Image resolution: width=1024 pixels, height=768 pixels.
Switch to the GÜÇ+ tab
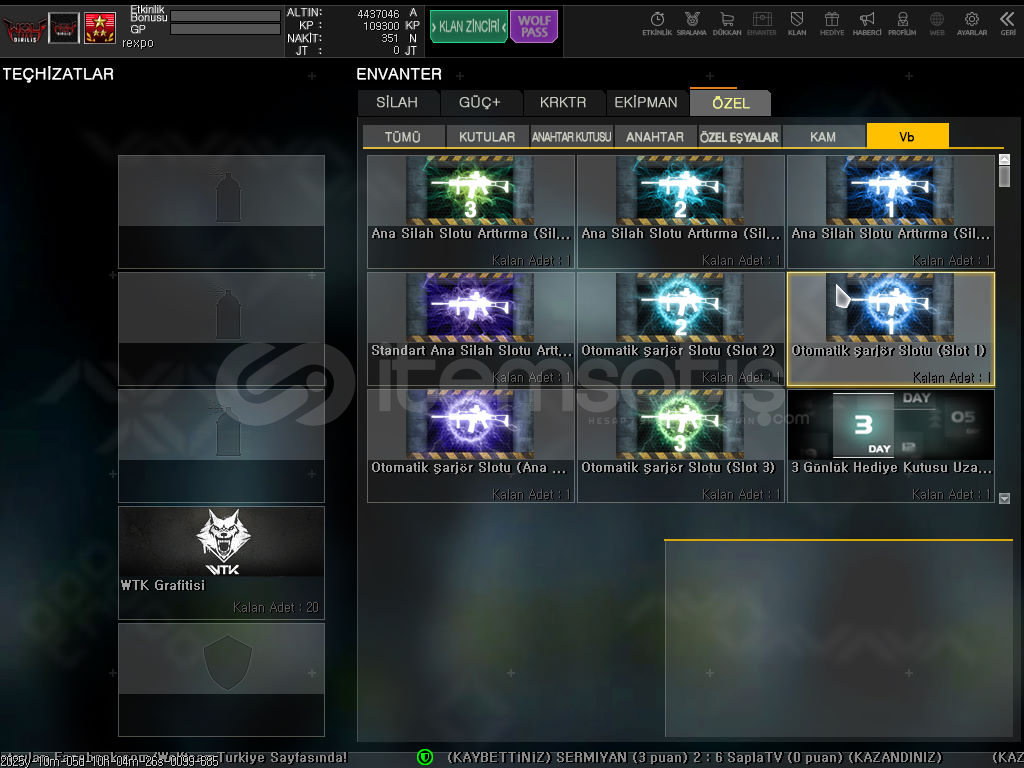pos(480,103)
